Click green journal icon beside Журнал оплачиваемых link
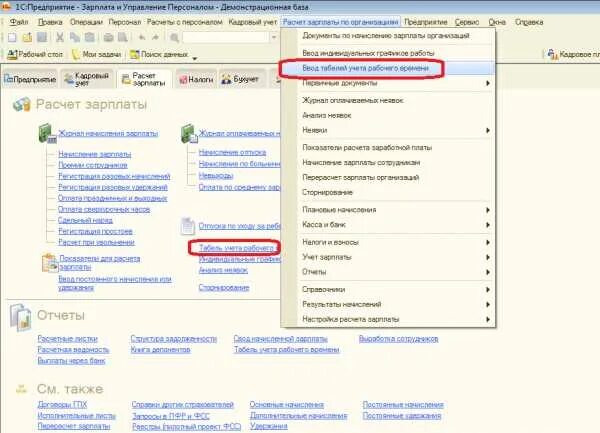Image resolution: width=600 pixels, height=433 pixels. point(189,133)
